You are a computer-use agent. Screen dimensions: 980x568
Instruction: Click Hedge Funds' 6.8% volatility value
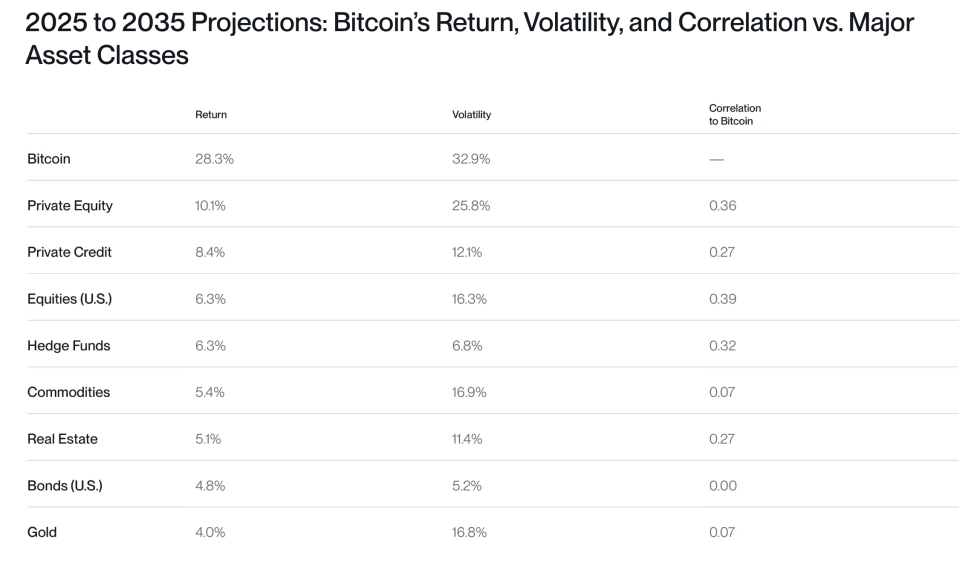467,346
